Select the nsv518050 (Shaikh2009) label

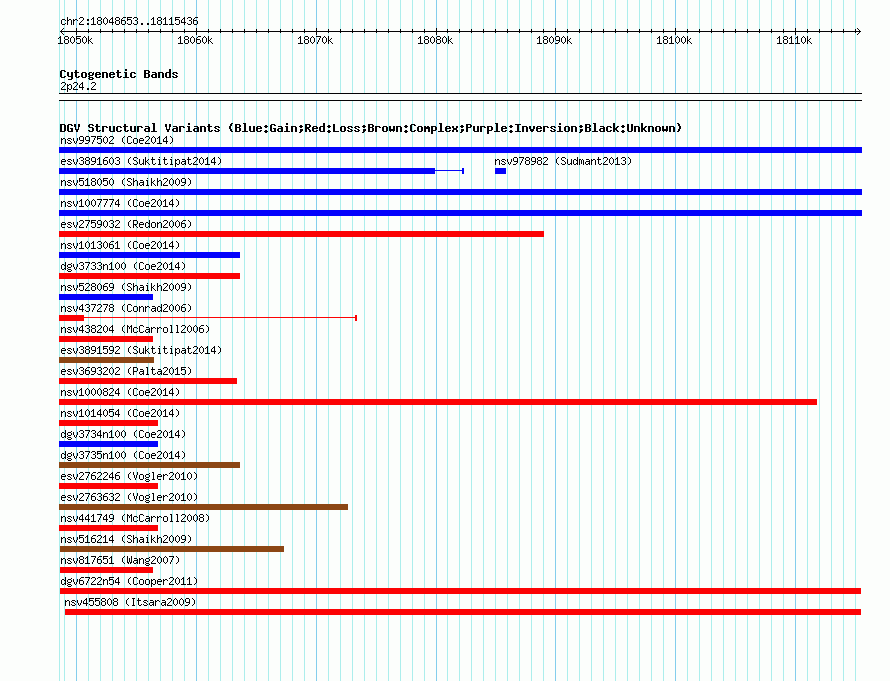(126, 182)
